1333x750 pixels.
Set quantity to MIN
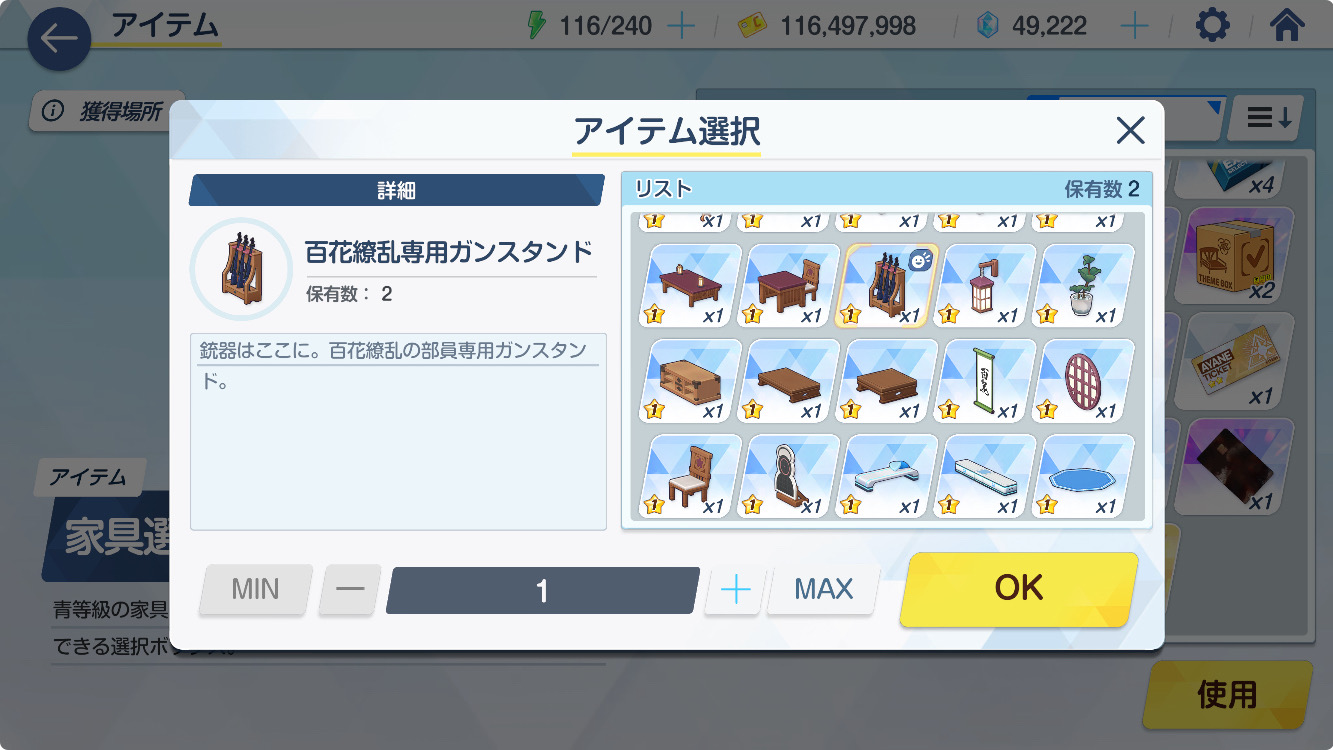(256, 589)
